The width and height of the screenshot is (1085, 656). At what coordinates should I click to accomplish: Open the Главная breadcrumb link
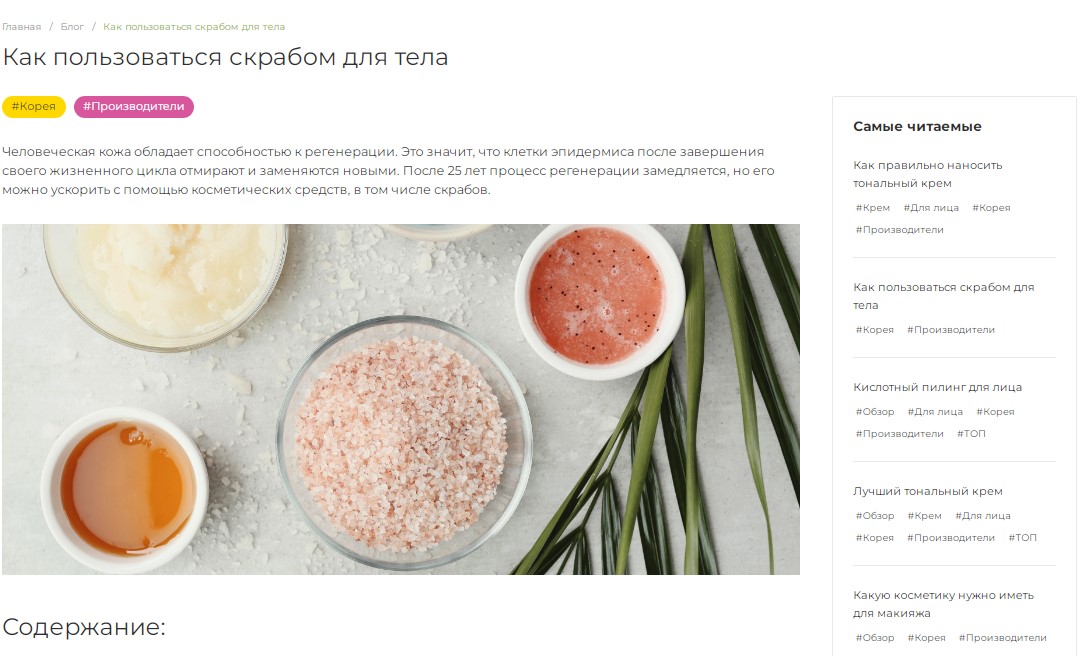[x=21, y=27]
